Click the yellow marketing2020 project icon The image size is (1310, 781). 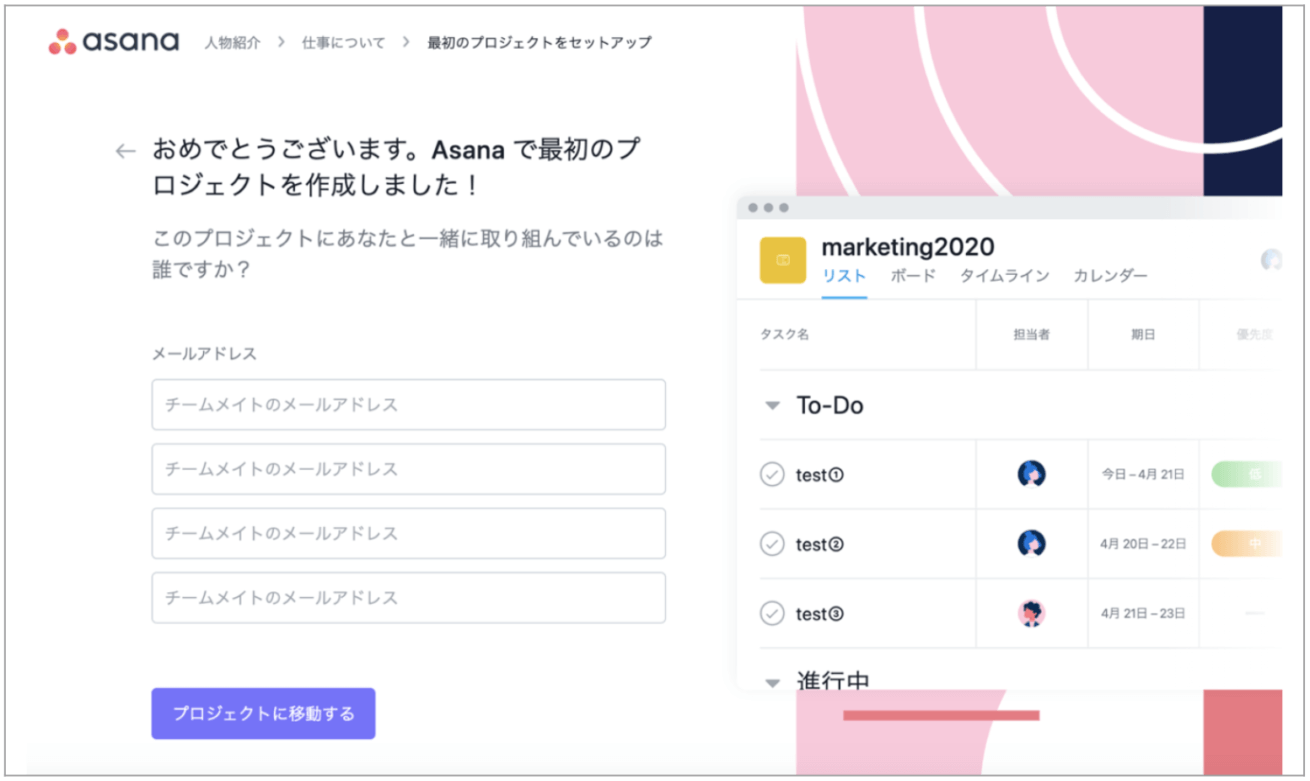(783, 260)
